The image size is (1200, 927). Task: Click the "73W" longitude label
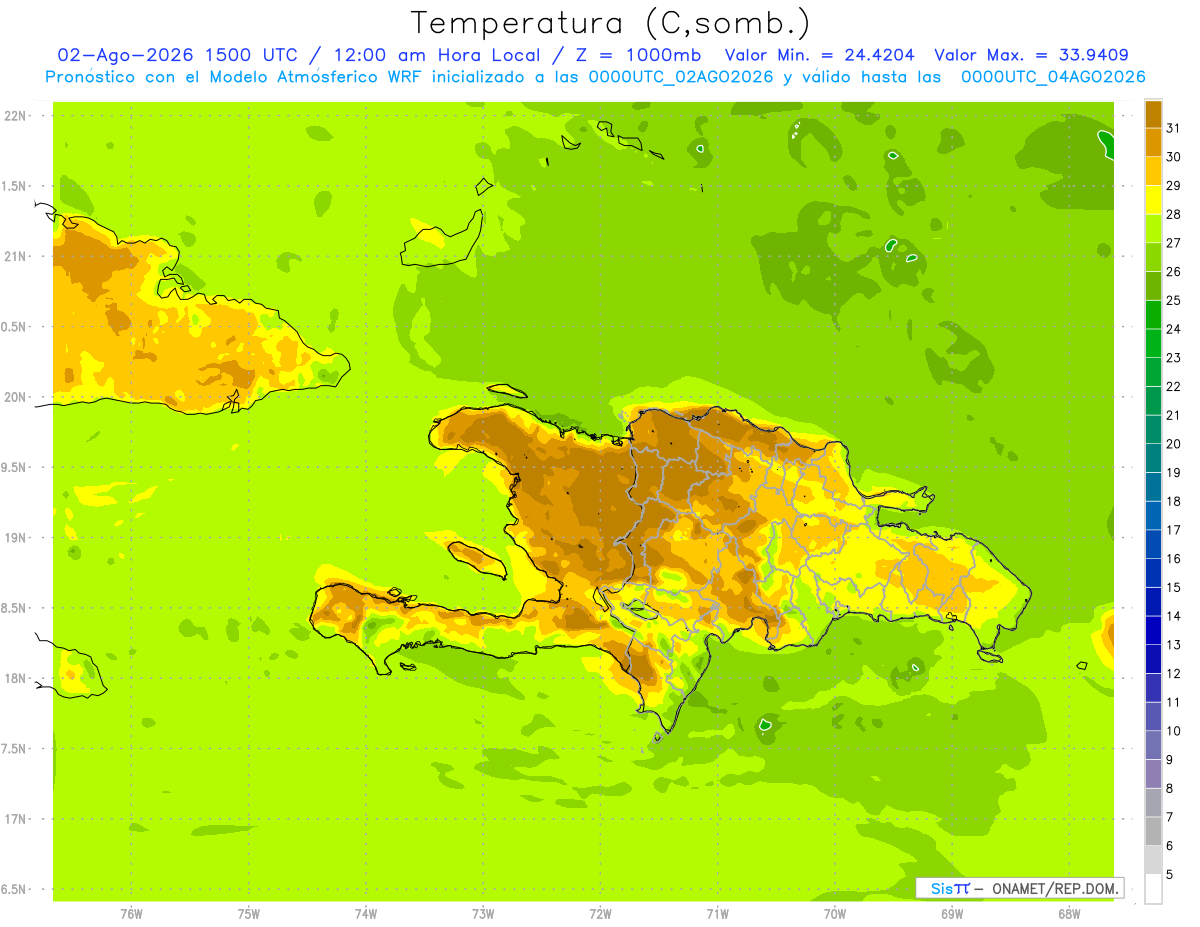click(x=483, y=914)
